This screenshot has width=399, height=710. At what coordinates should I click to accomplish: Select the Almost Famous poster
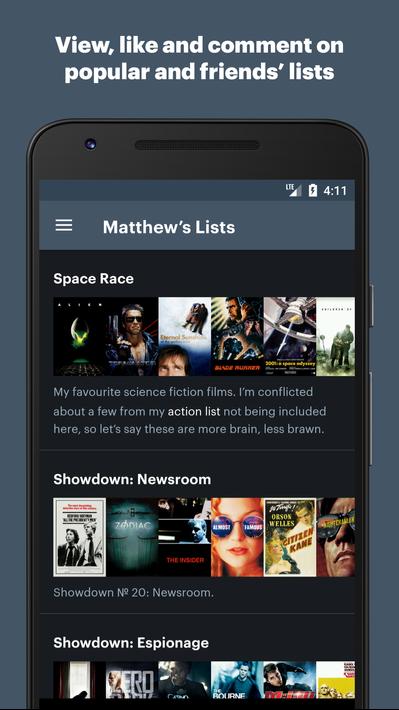237,537
